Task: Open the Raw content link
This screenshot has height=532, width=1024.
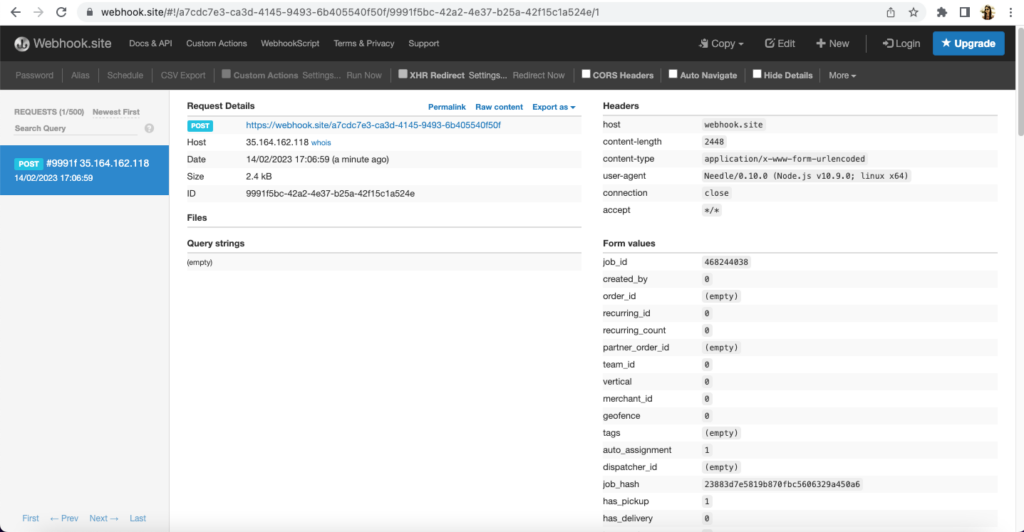Action: [498, 107]
